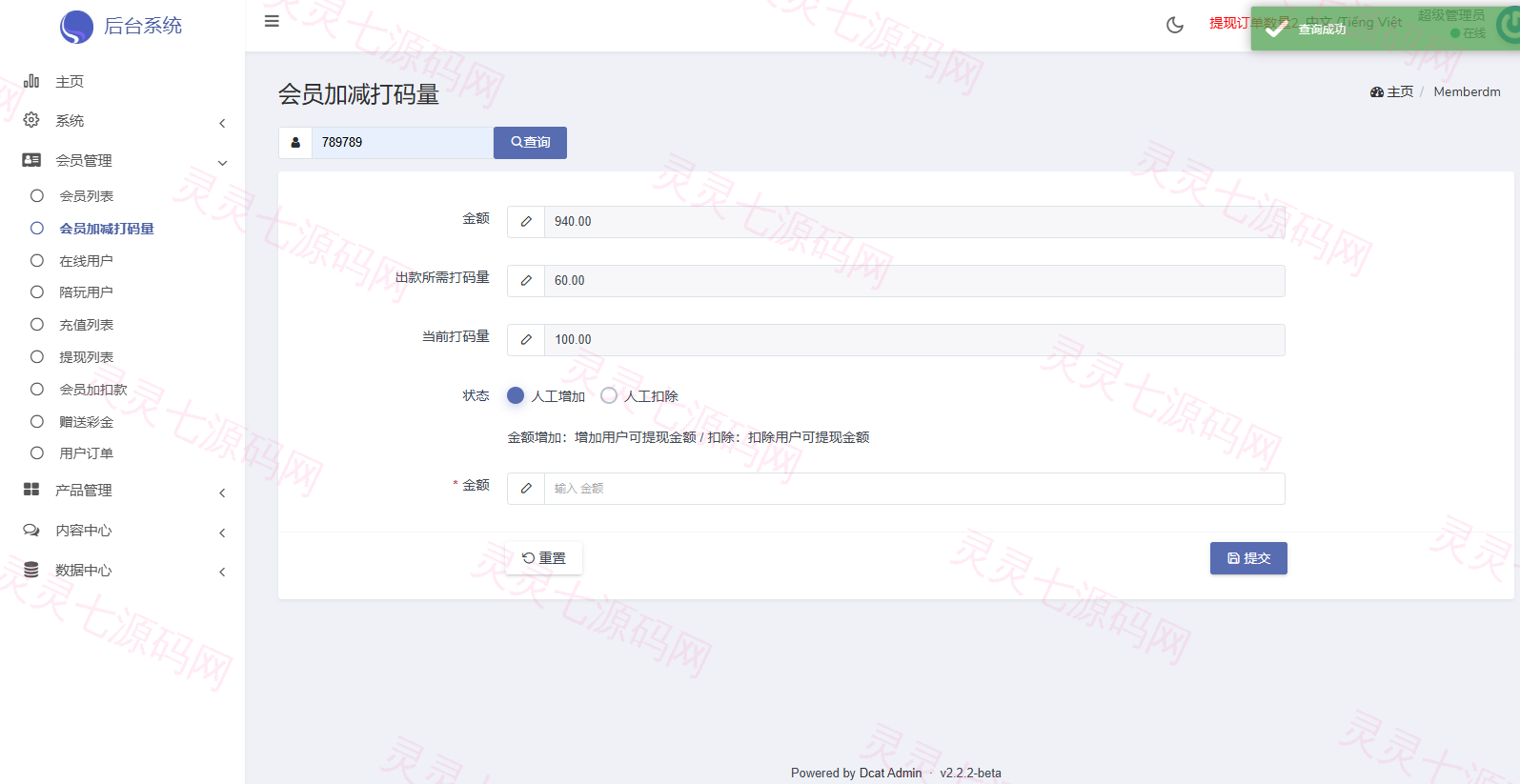Expand the 系统 menu chevron

pyautogui.click(x=222, y=123)
